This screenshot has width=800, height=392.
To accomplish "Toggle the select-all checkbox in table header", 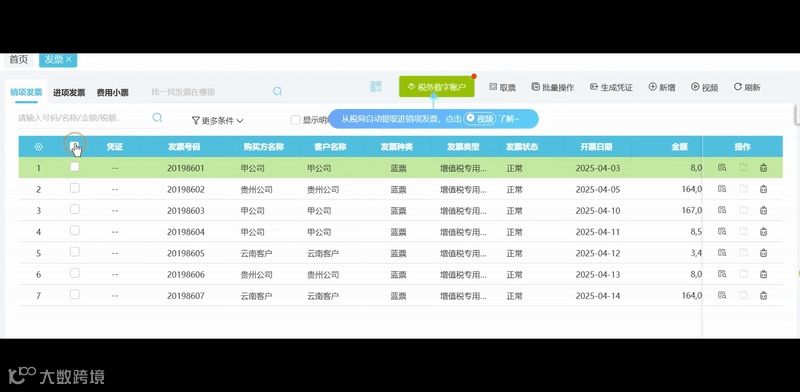I will pos(74,145).
